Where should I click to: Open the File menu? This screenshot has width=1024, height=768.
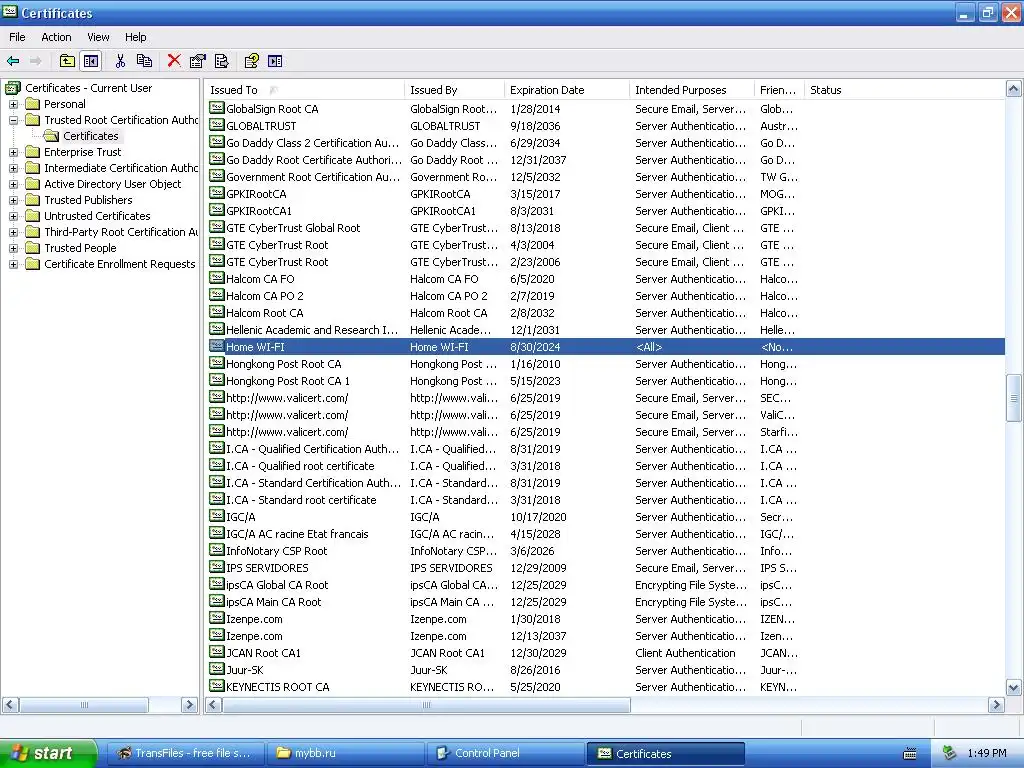tap(17, 37)
